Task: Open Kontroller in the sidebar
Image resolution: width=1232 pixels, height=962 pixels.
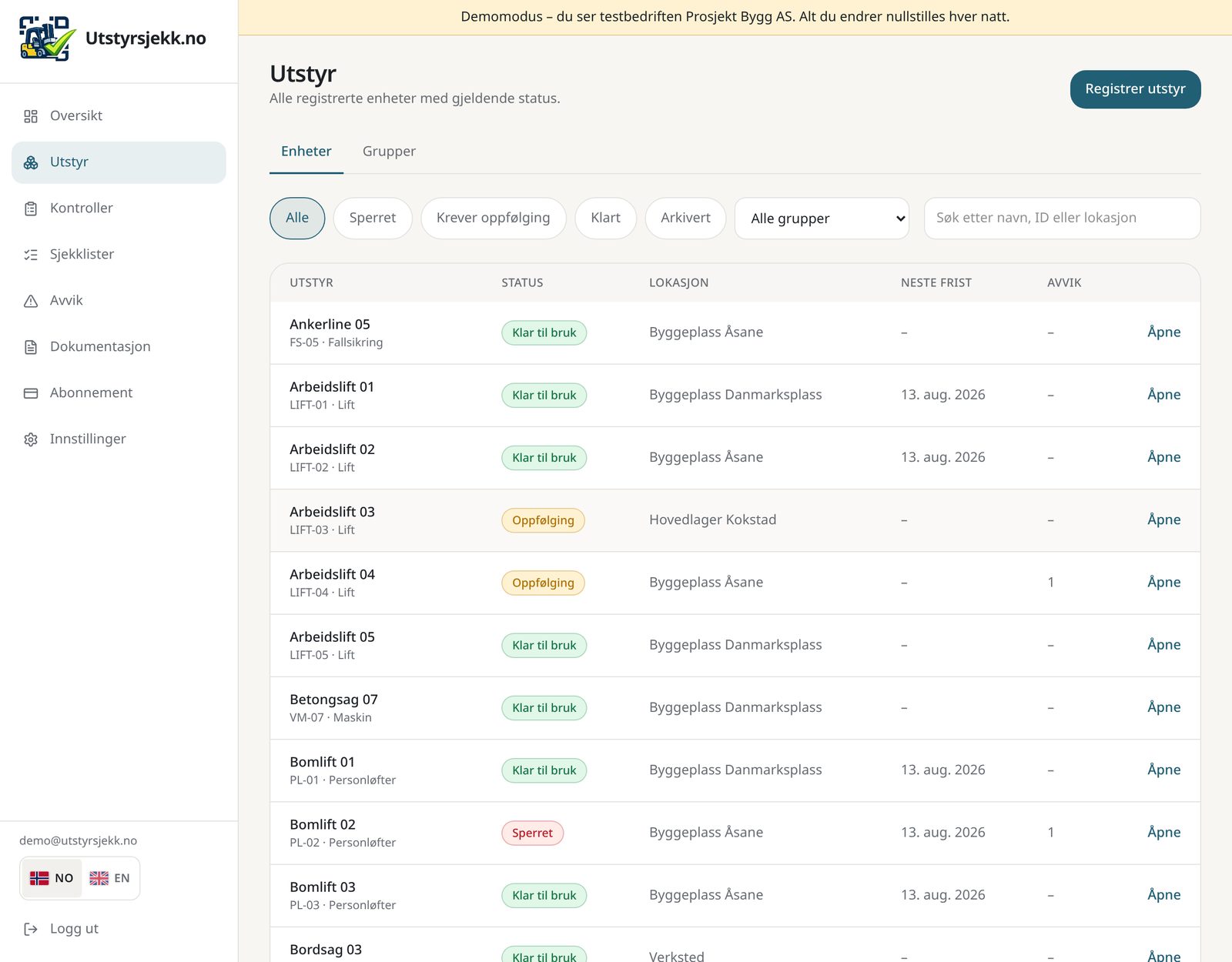Action: coord(119,209)
